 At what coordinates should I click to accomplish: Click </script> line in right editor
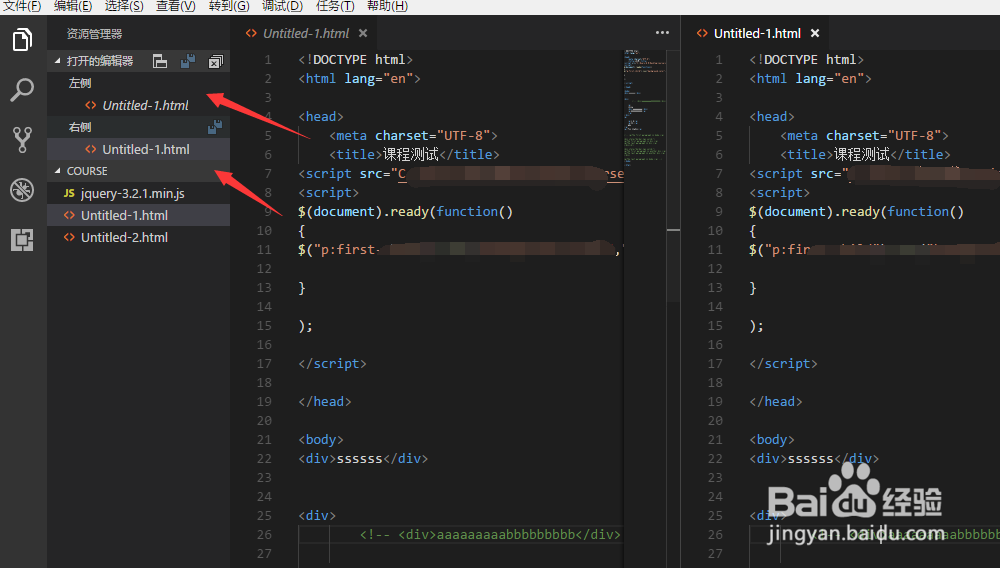(x=783, y=363)
